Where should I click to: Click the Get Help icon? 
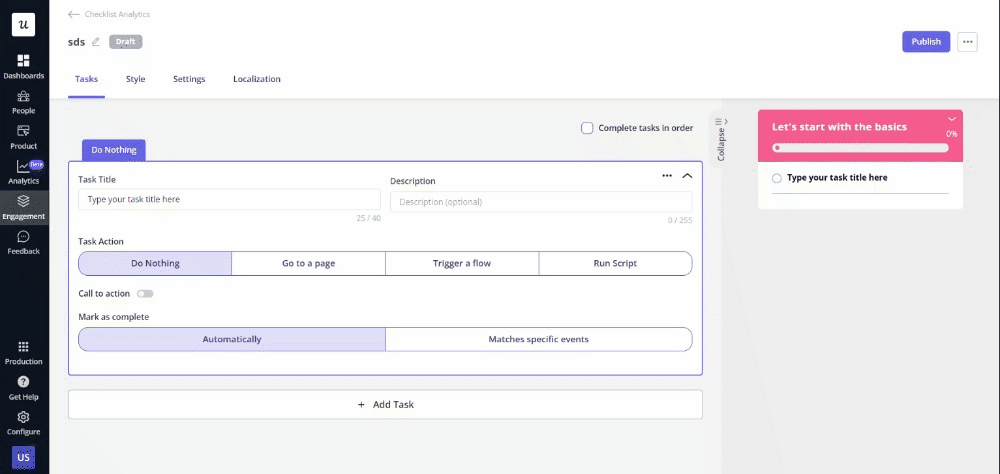tap(23, 382)
